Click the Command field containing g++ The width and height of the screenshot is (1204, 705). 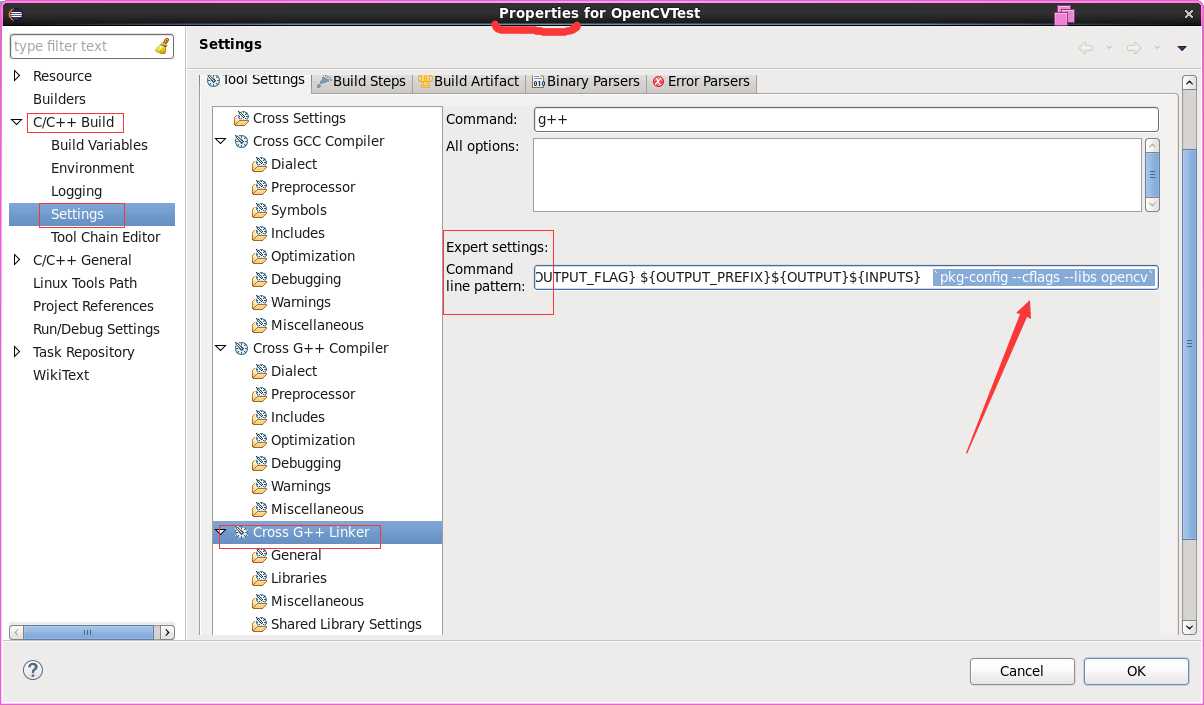tap(846, 119)
